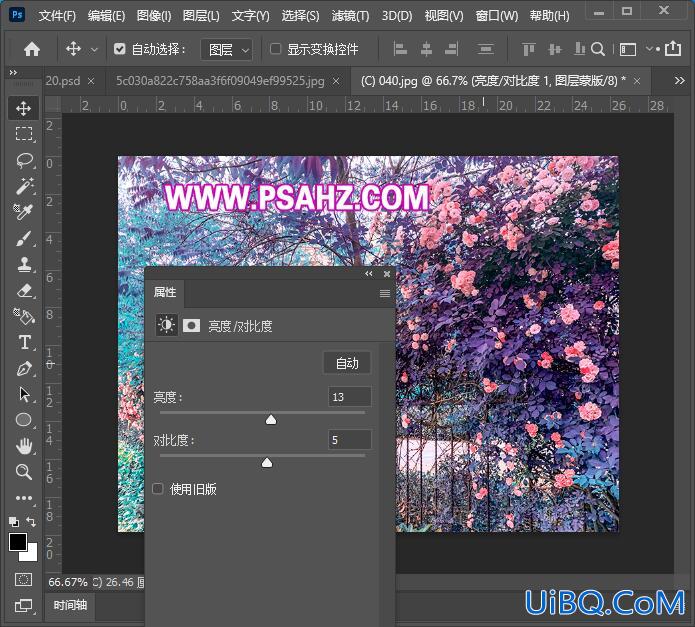Open the 窗口(W) menu
The image size is (695, 627).
(496, 16)
